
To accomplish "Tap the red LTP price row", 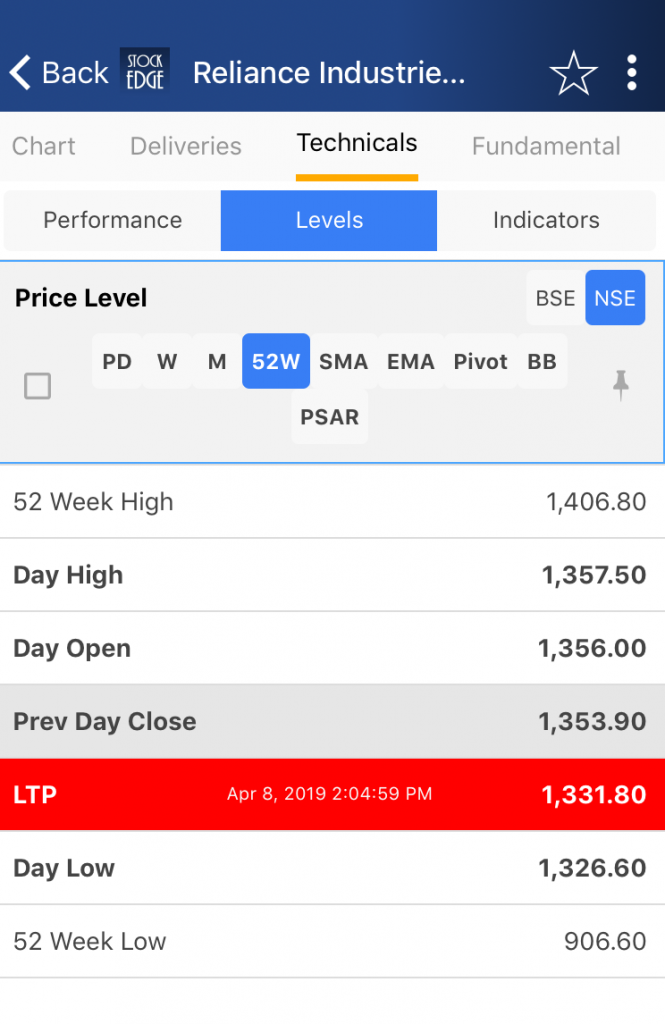I will [x=332, y=794].
